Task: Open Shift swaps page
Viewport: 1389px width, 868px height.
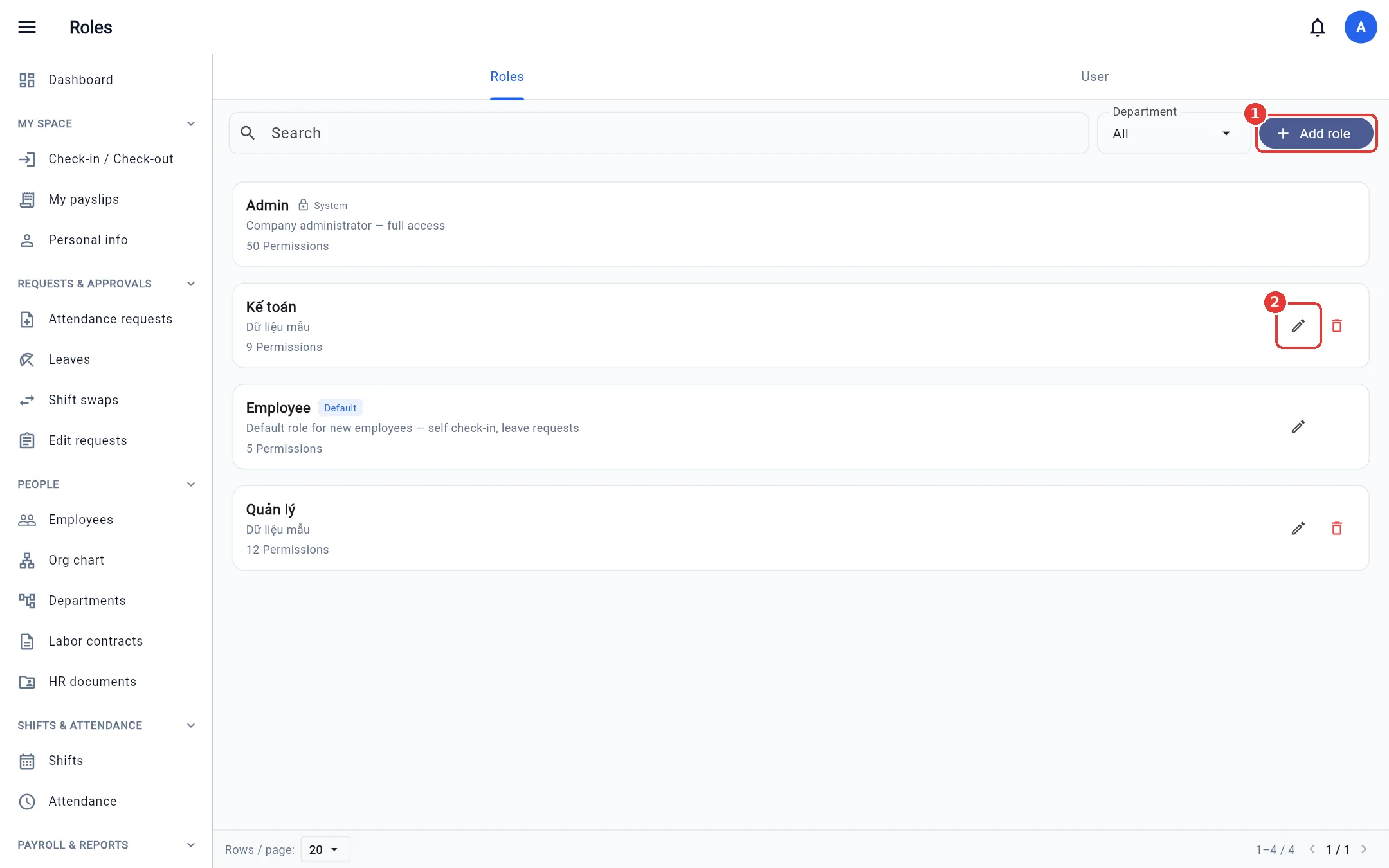Action: coord(106,400)
